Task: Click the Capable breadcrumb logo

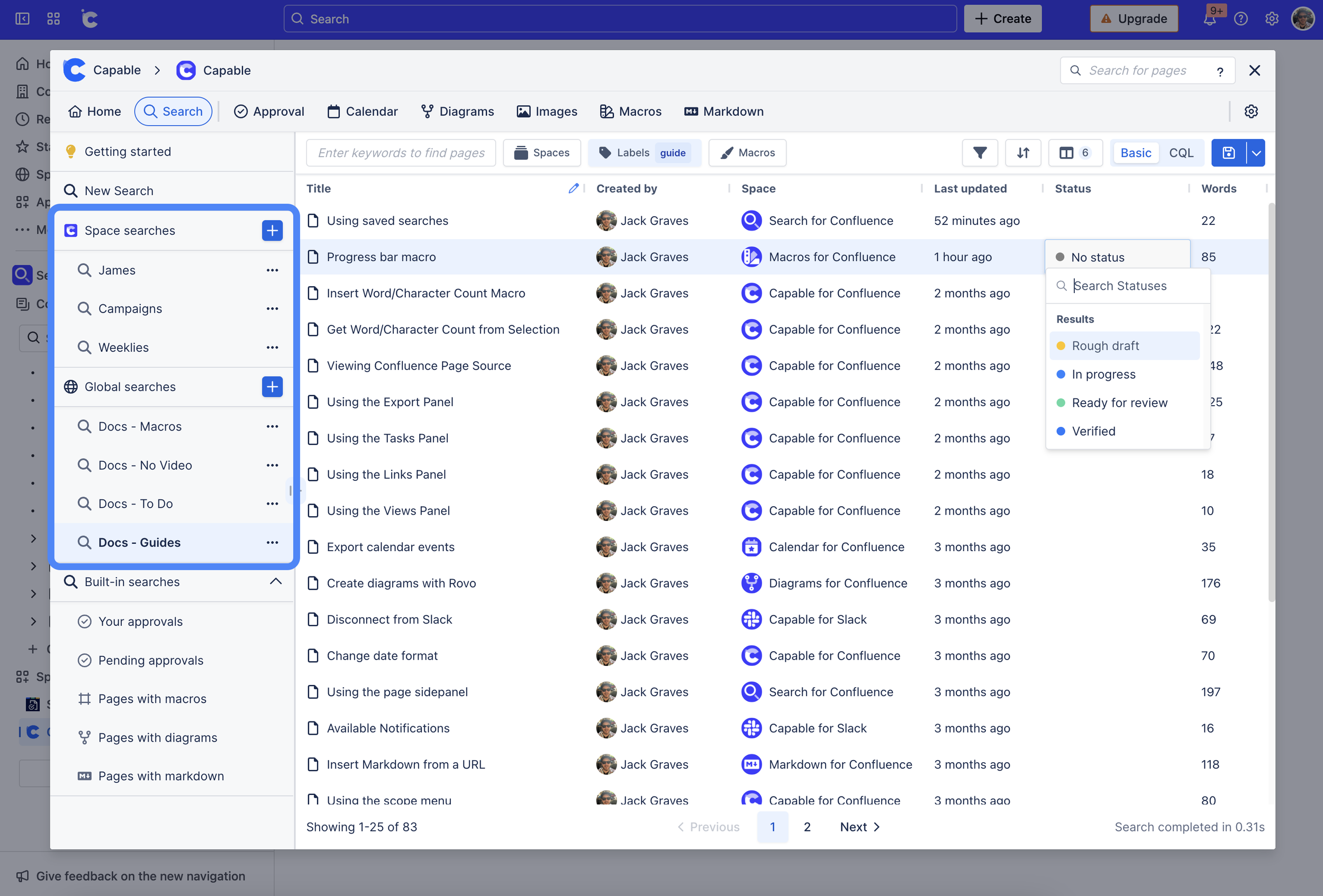Action: point(74,70)
